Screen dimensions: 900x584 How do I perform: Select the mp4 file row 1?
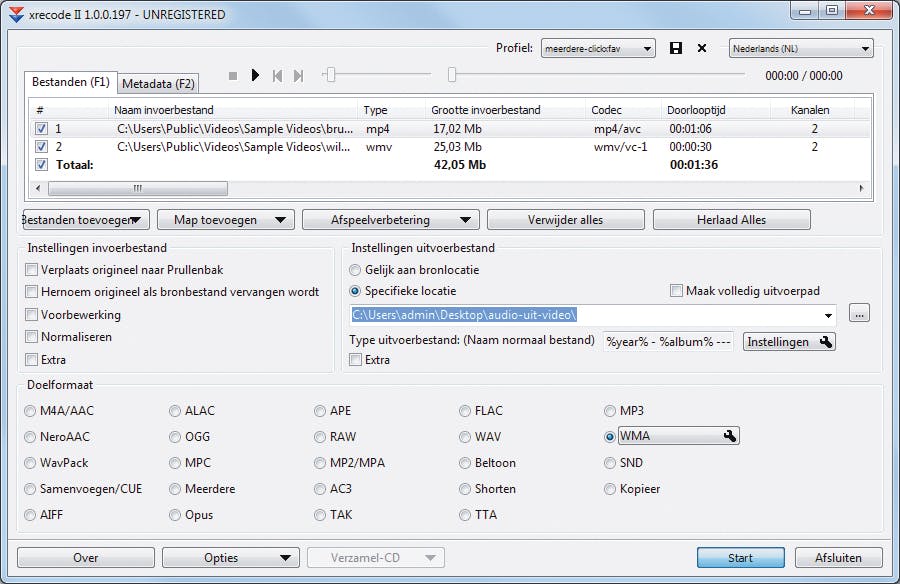(x=451, y=129)
